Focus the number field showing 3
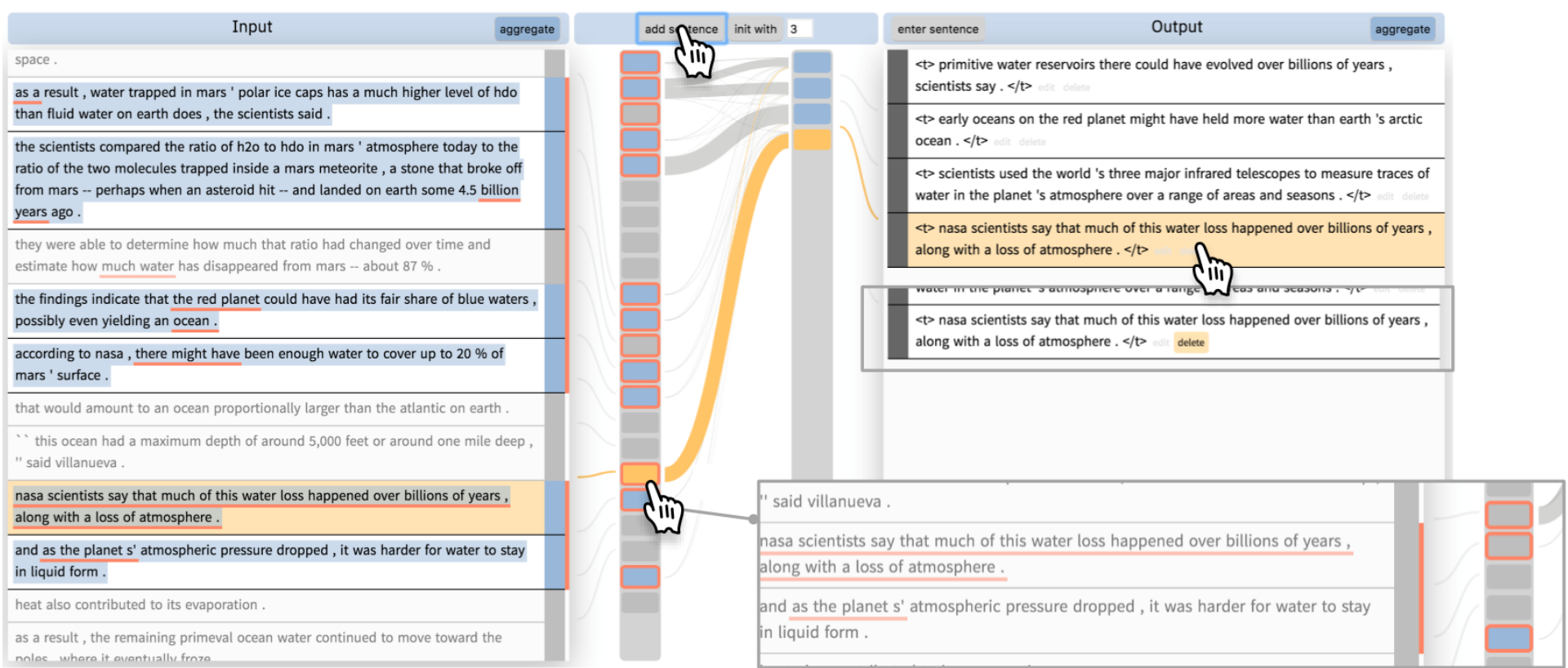Screen dimensions: 1568x668 pyautogui.click(x=800, y=29)
